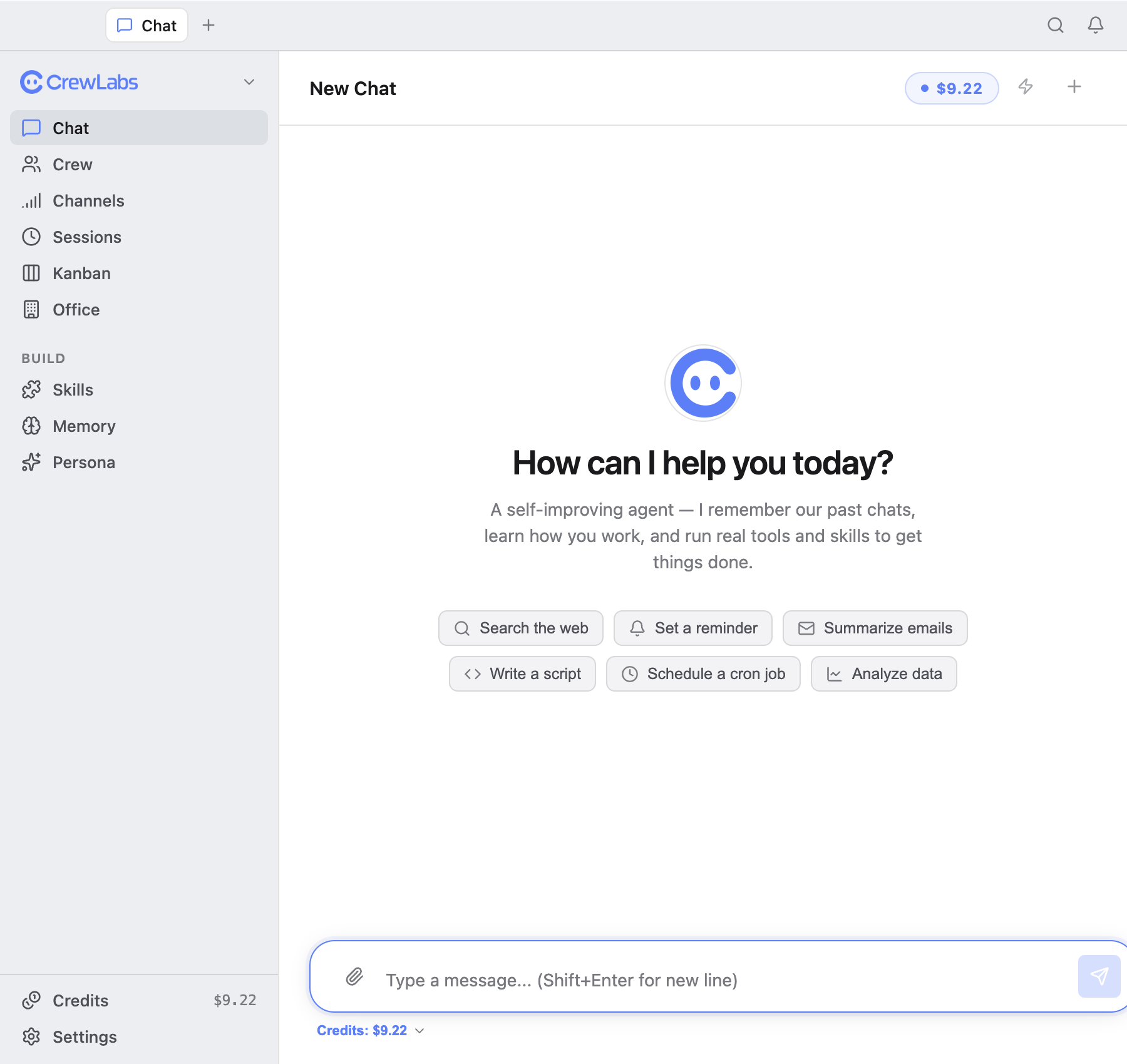1127x1064 pixels.
Task: Click the CrewLabs mascot avatar in center
Action: (703, 383)
